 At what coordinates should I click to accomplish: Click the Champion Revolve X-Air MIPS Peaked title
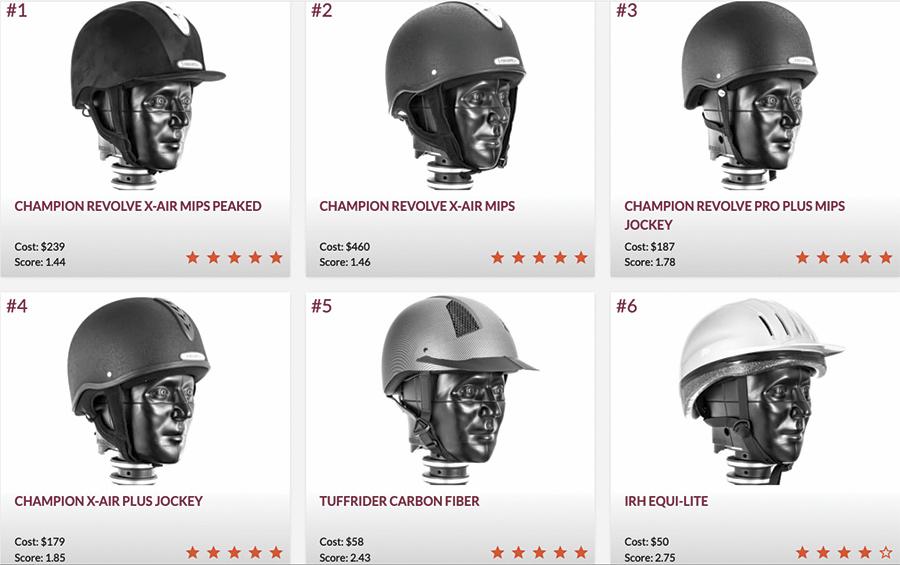138,206
